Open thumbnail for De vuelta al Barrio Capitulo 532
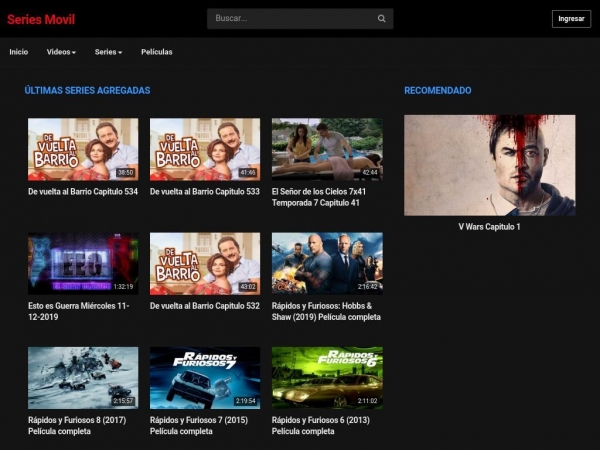The height and width of the screenshot is (450, 600). click(x=205, y=264)
